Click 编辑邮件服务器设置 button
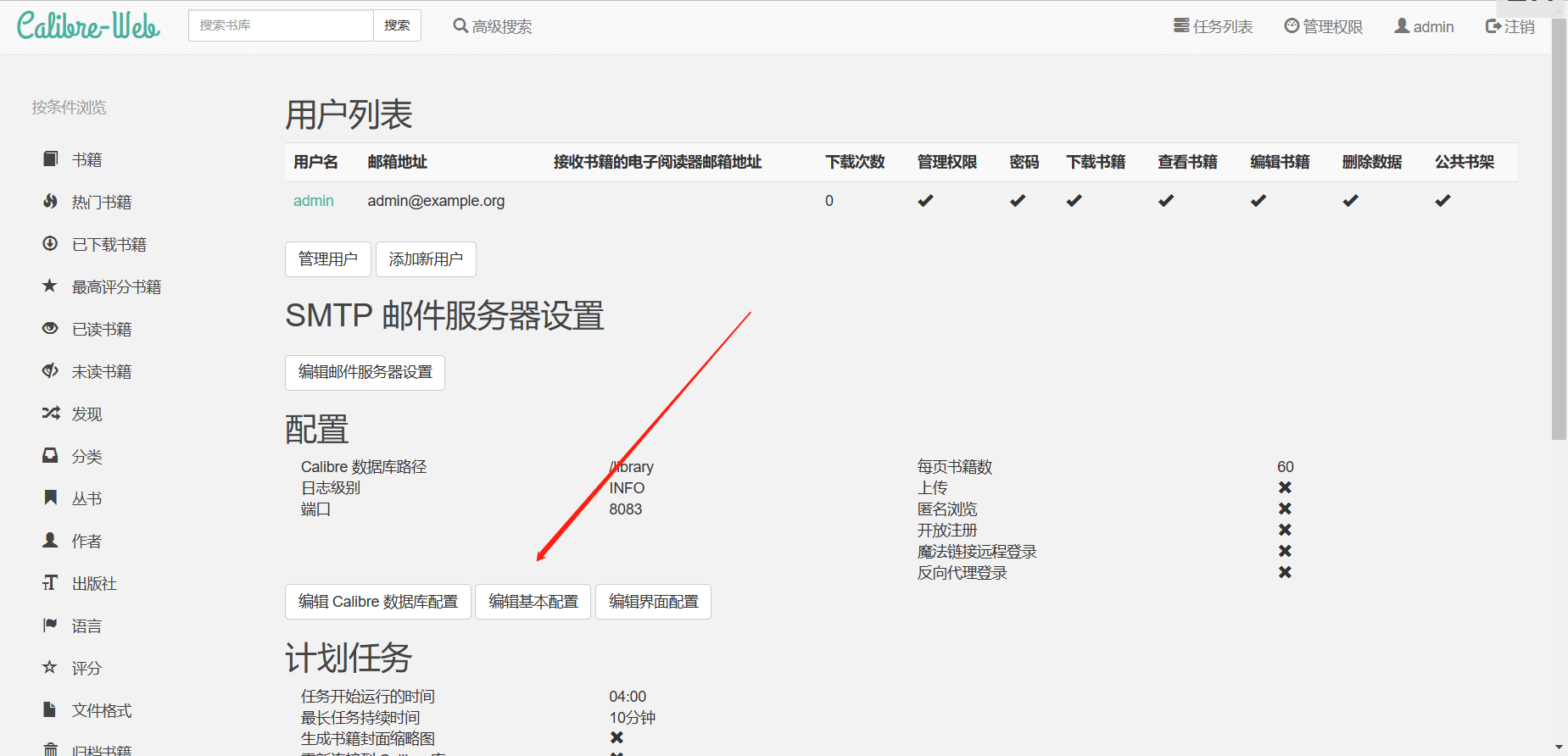This screenshot has width=1568, height=756. [365, 373]
